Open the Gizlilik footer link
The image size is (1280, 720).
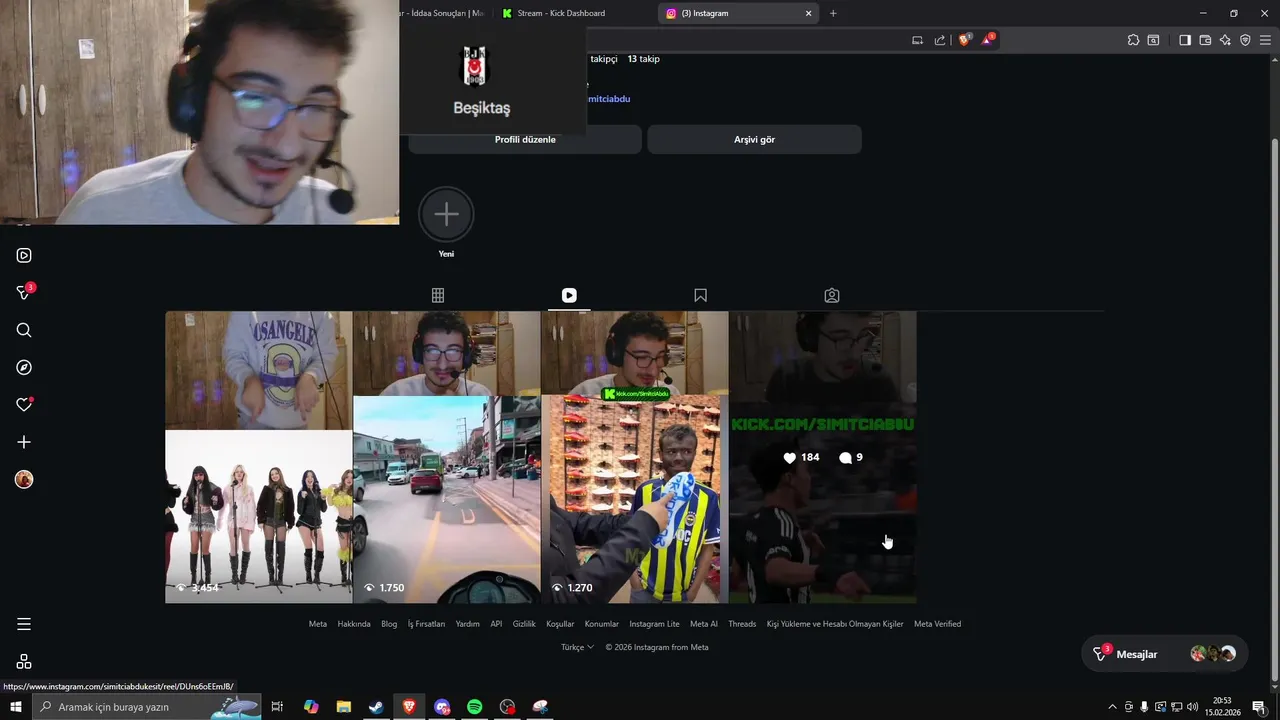(524, 624)
